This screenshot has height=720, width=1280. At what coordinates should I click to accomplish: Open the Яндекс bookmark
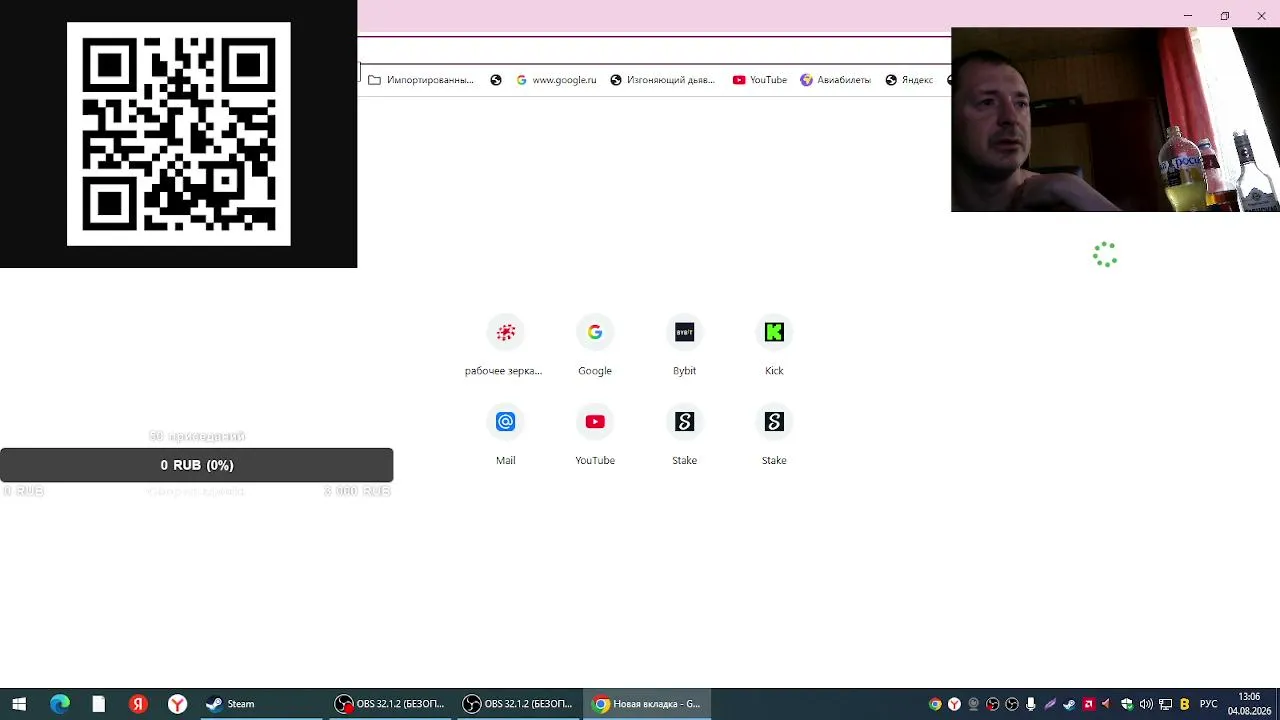coord(909,80)
